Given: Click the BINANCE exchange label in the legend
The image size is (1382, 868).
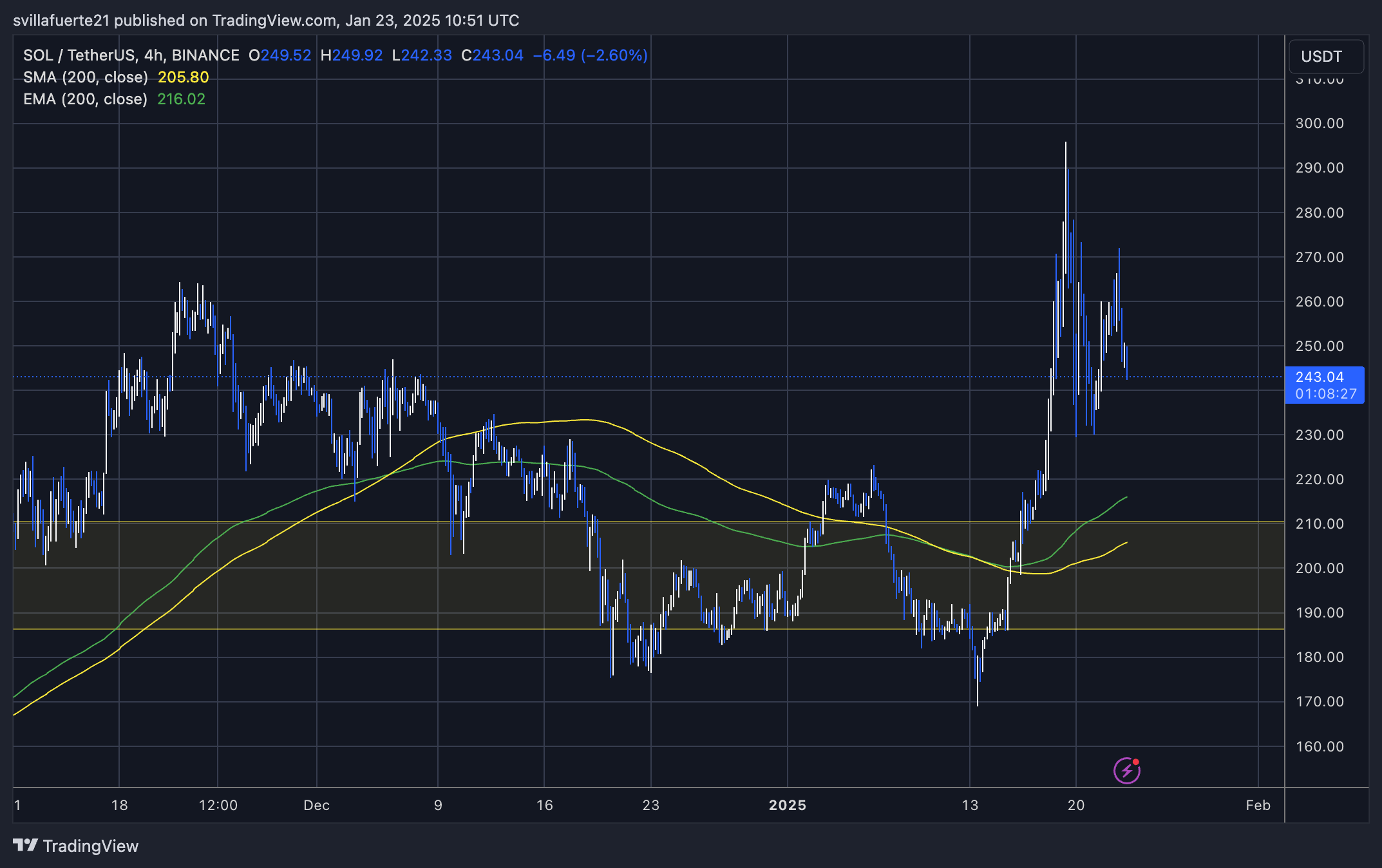Looking at the screenshot, I should (207, 55).
